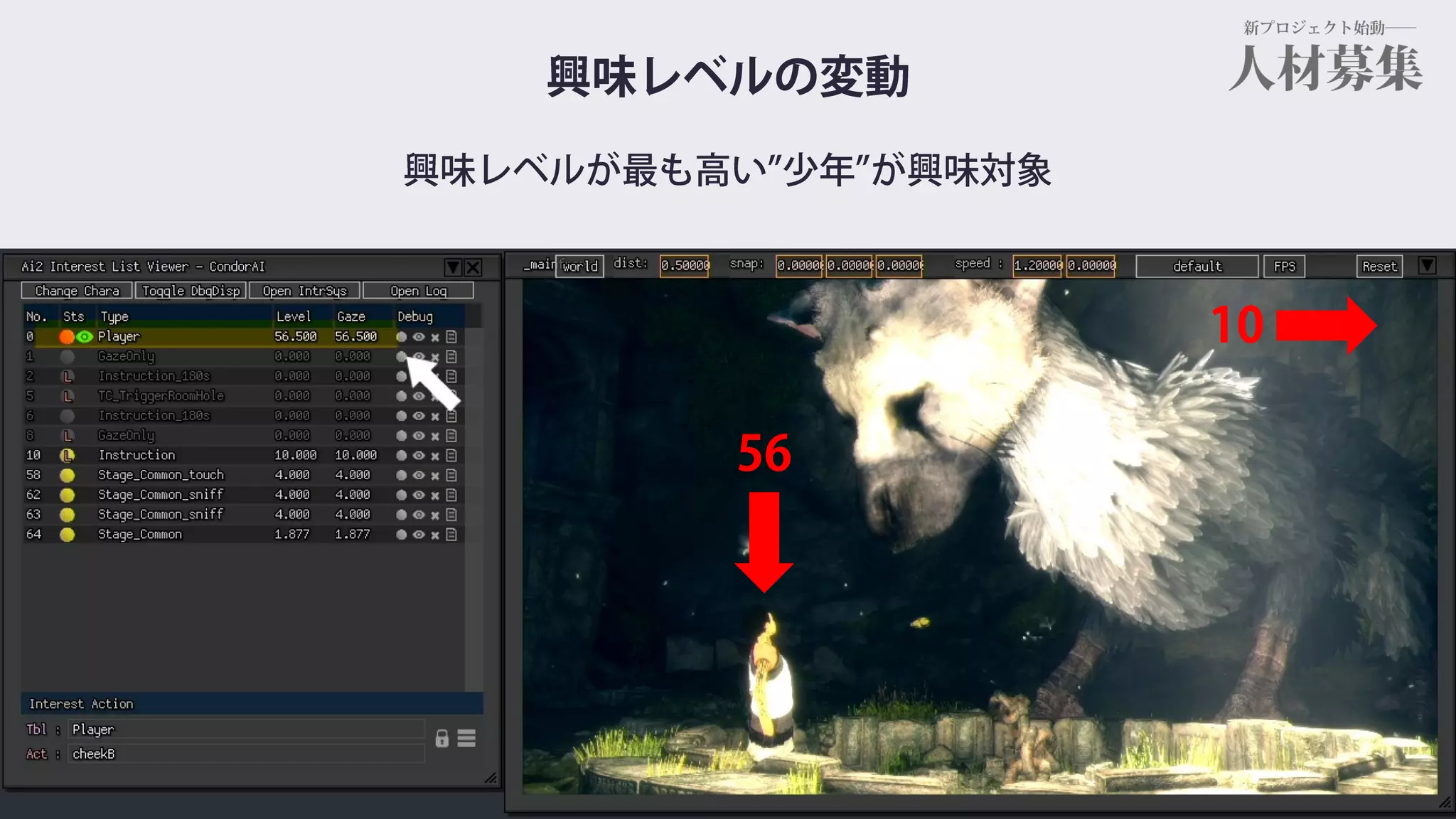Click the gray dot icon in Stage_Common_touch row
This screenshot has width=1456, height=819.
[x=402, y=475]
